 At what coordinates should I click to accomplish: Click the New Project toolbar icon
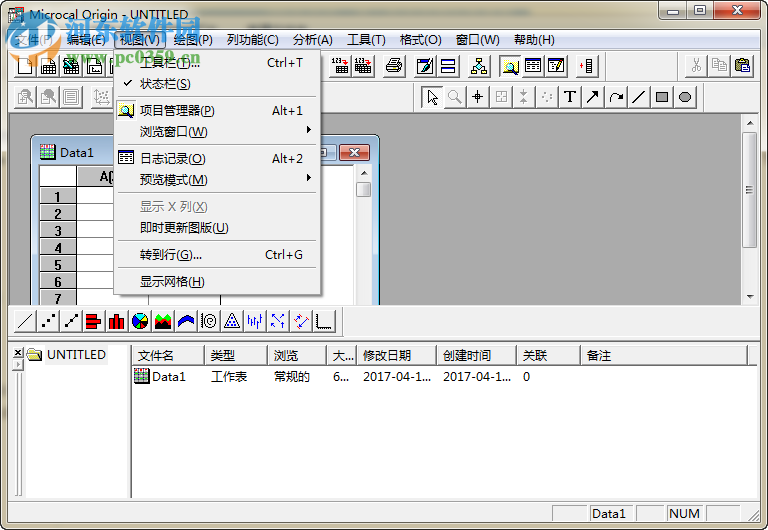coord(24,66)
